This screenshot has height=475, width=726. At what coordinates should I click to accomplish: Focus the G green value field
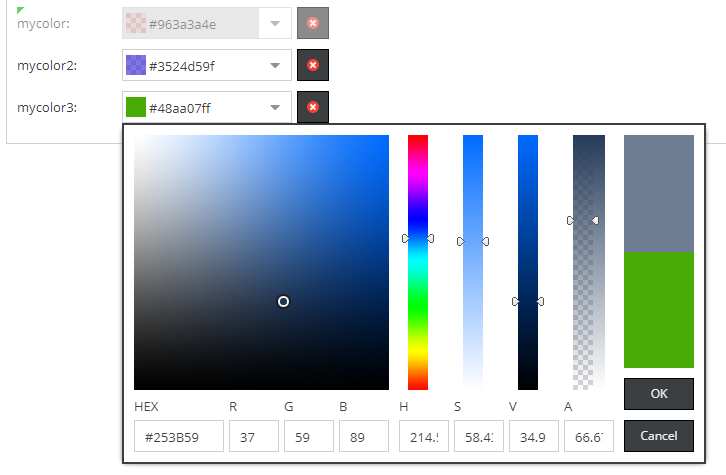308,437
